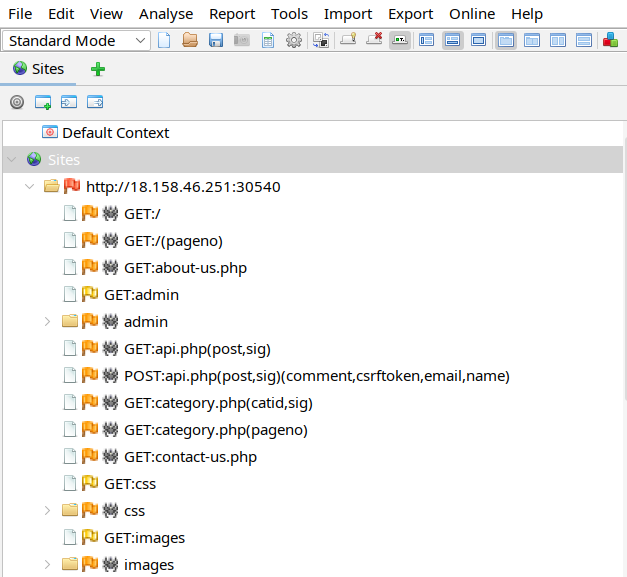Select the Default Context tree node
This screenshot has height=577, width=627.
116,133
